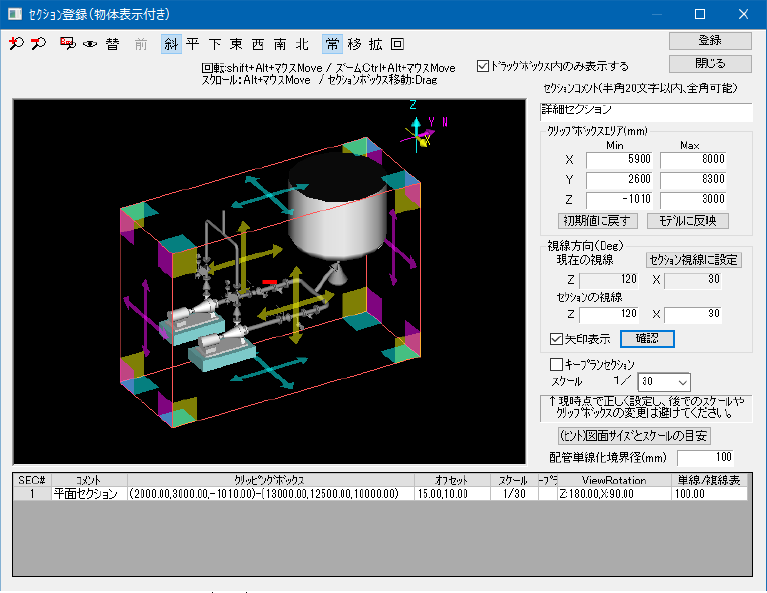Enable the キープランセクション checkbox

point(556,364)
